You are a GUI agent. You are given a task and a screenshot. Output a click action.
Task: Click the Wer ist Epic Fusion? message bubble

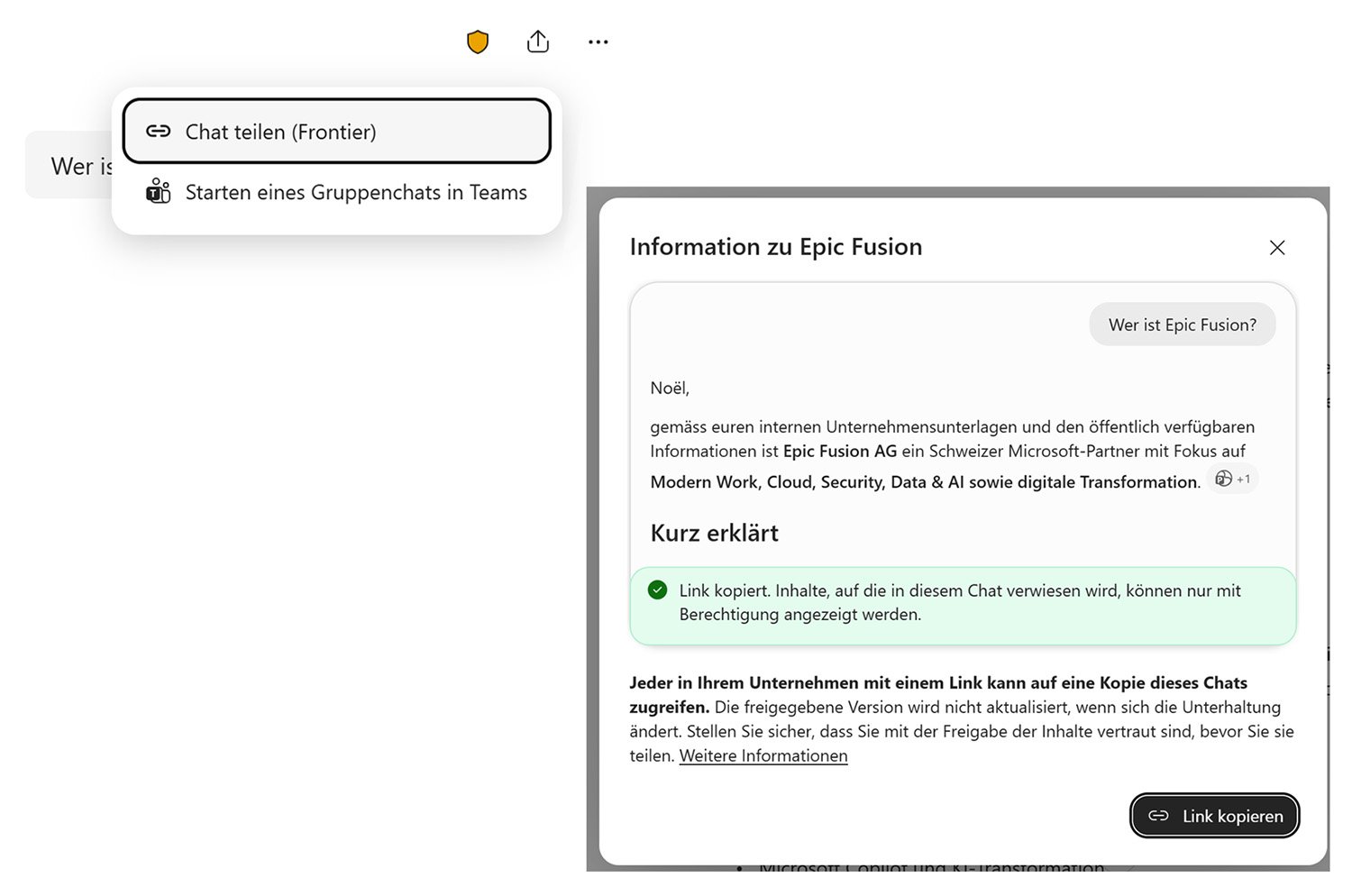pyautogui.click(x=1183, y=325)
